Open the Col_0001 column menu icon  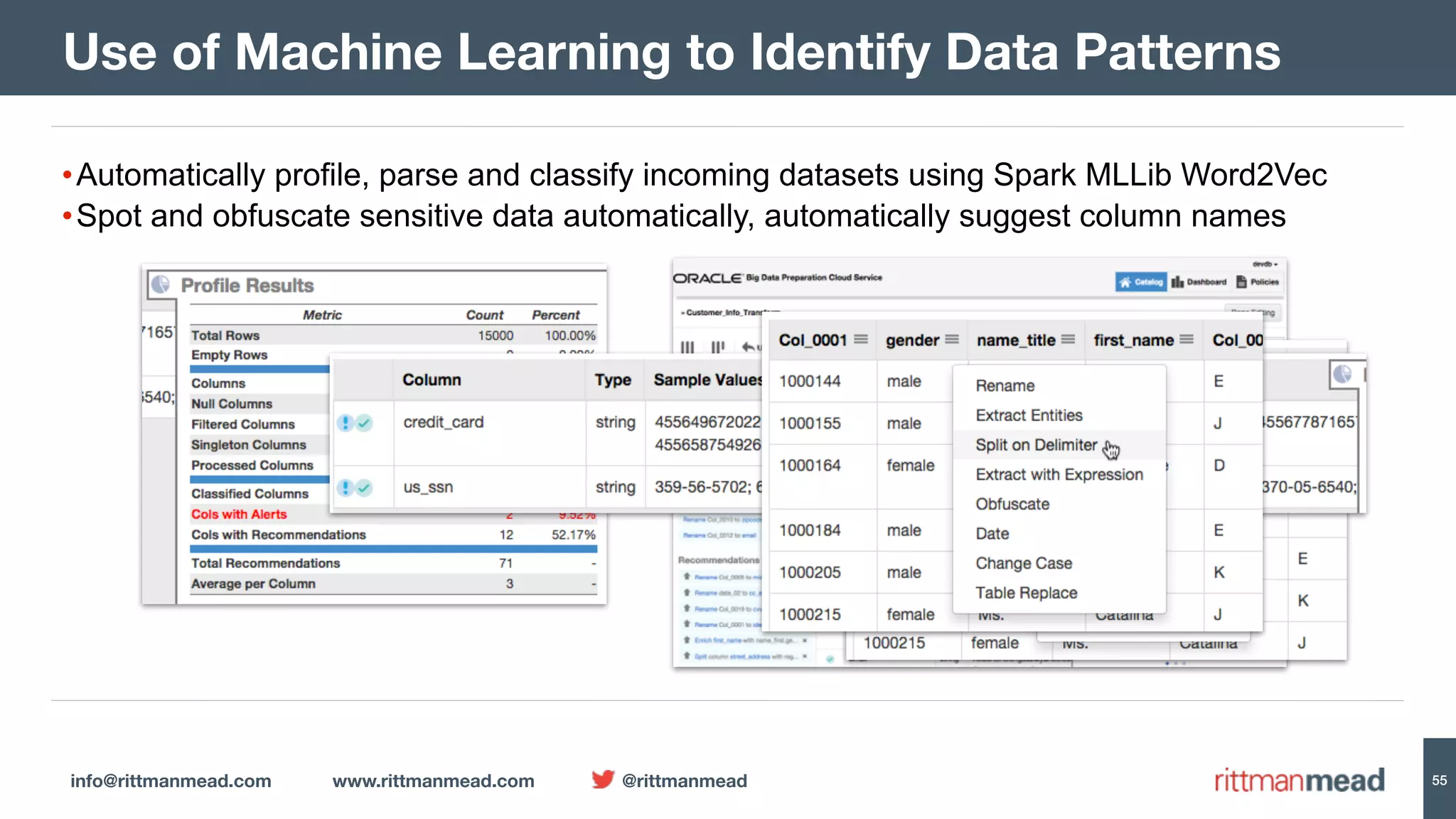click(x=860, y=340)
